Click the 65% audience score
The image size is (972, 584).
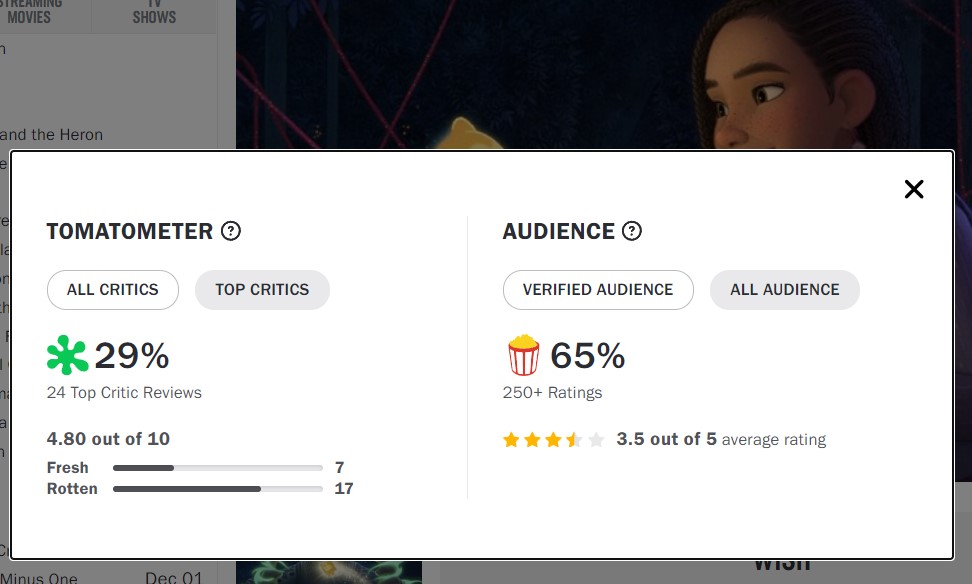[x=588, y=356]
